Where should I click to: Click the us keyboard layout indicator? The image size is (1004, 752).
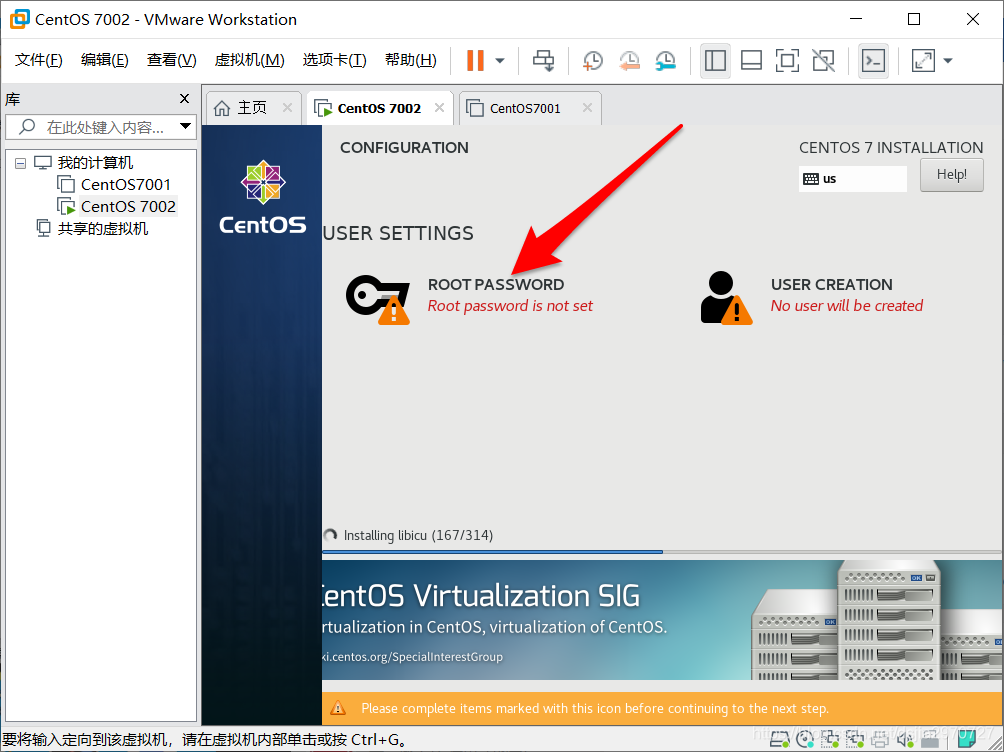click(852, 179)
